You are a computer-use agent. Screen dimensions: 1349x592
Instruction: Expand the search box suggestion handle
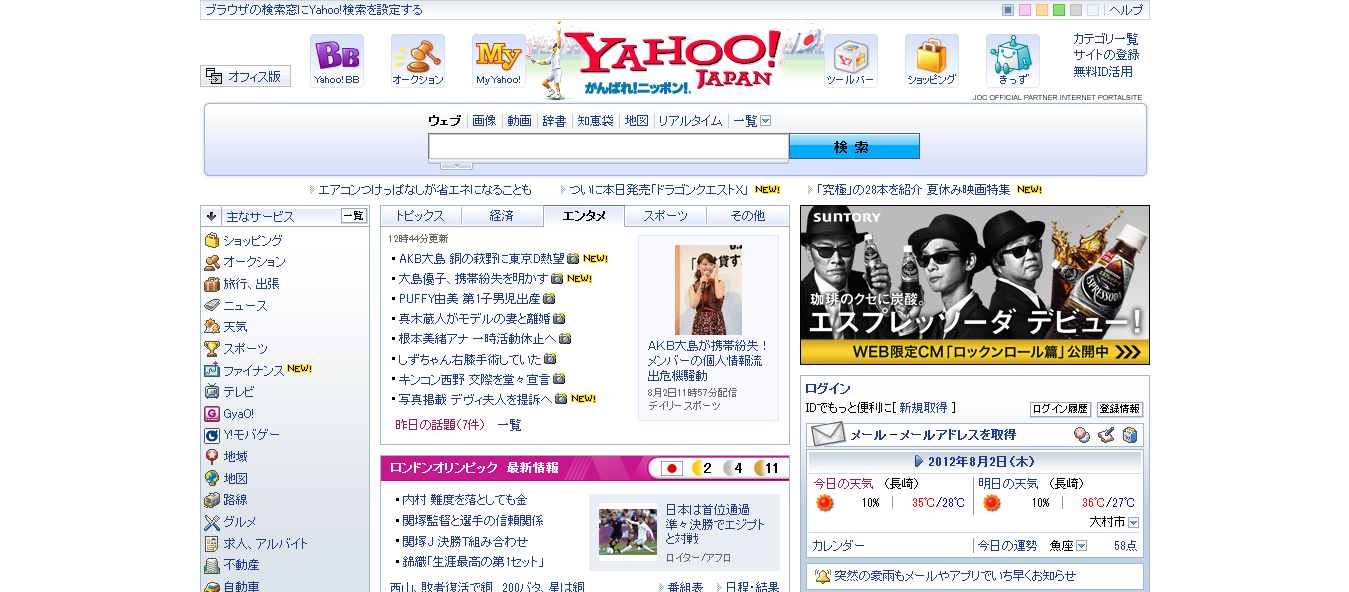(x=456, y=165)
